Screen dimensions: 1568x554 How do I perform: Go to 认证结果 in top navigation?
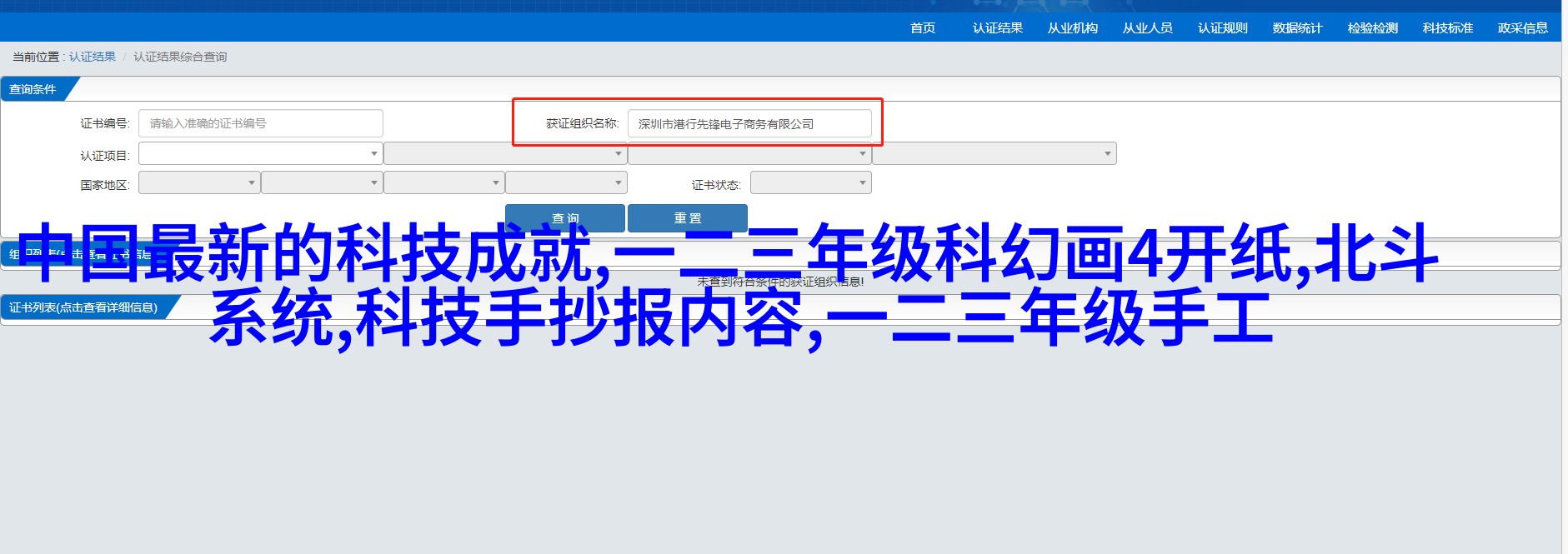coord(997,28)
